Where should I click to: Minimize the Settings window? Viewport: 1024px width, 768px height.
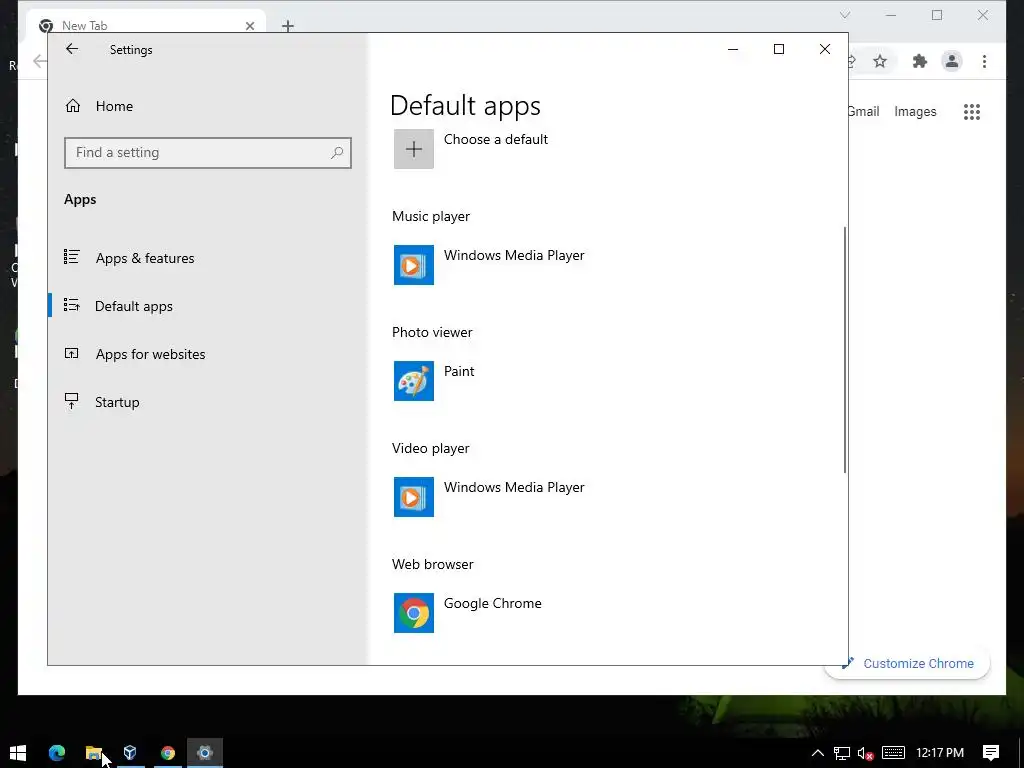733,49
